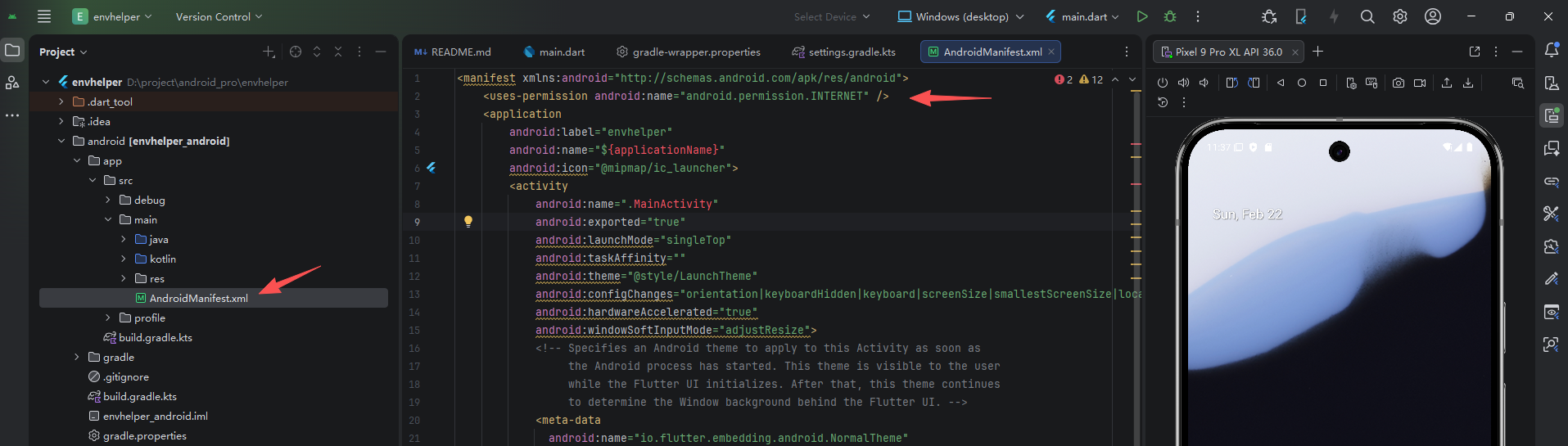The height and width of the screenshot is (446, 1568).
Task: Open more run actions menu
Action: 1197,16
